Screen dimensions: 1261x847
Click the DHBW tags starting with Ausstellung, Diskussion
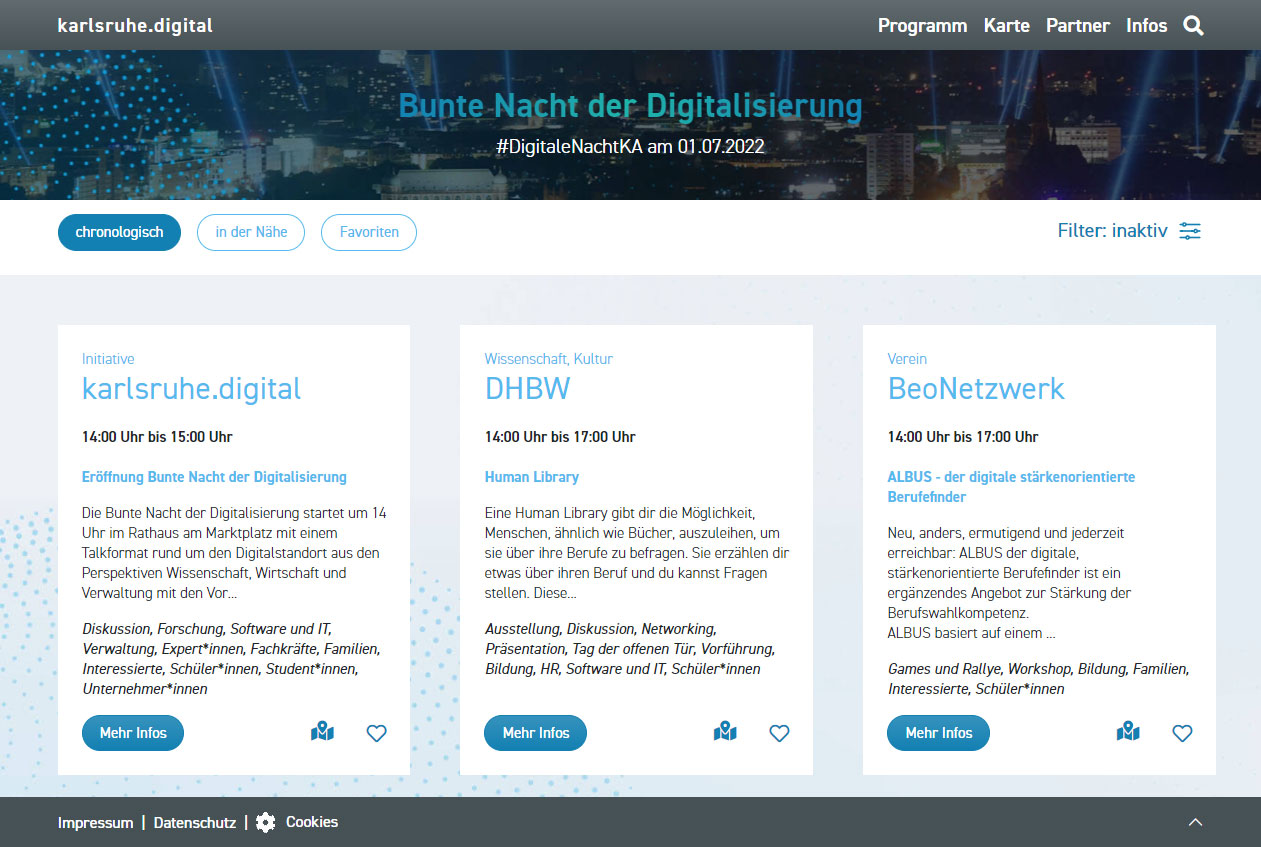tap(630, 649)
